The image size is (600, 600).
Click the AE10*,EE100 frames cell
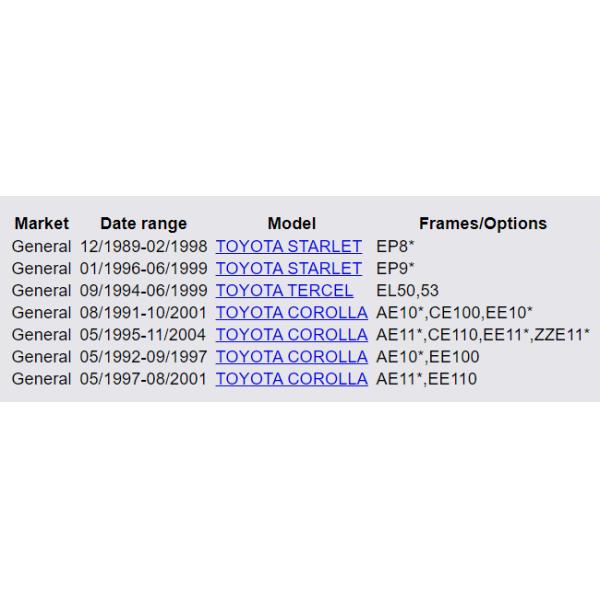(x=427, y=357)
